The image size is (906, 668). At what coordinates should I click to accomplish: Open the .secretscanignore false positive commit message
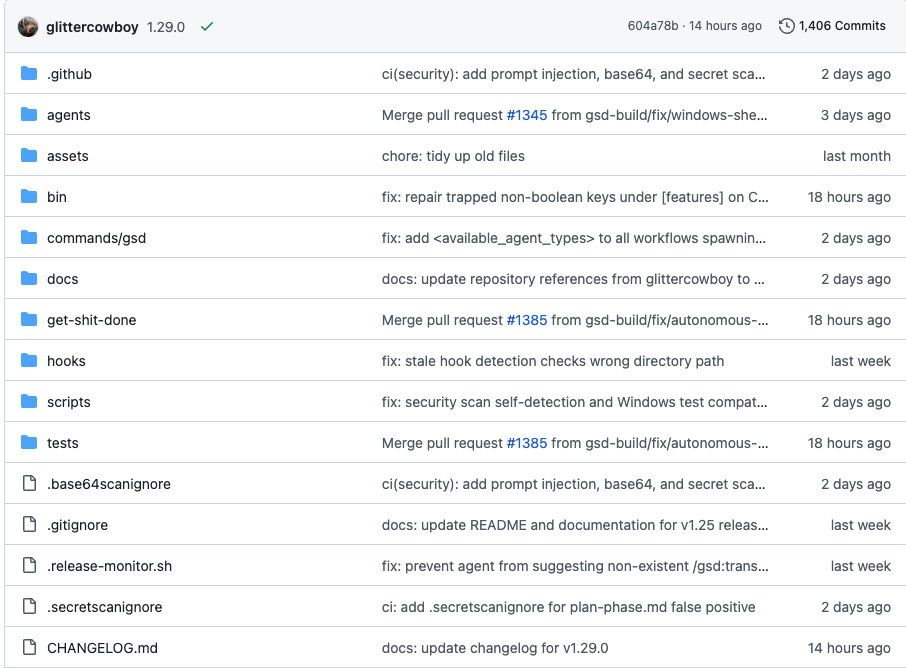coord(569,607)
